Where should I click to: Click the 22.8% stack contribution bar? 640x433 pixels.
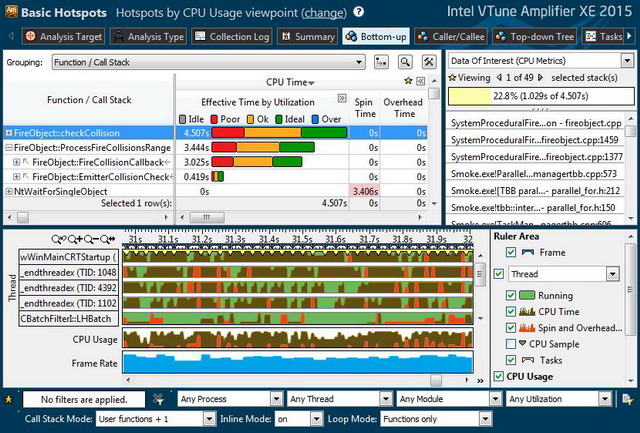[x=541, y=96]
